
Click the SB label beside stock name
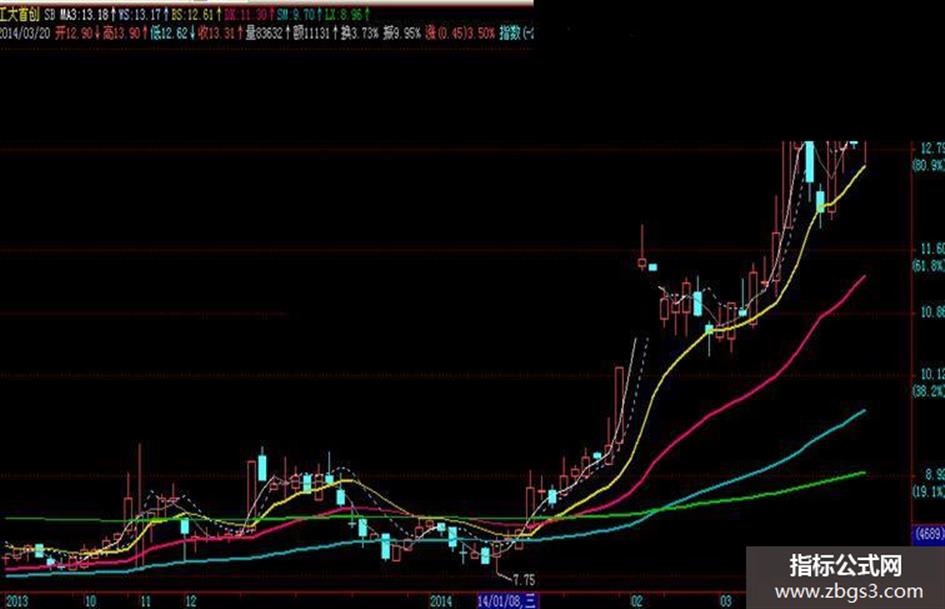coord(49,14)
